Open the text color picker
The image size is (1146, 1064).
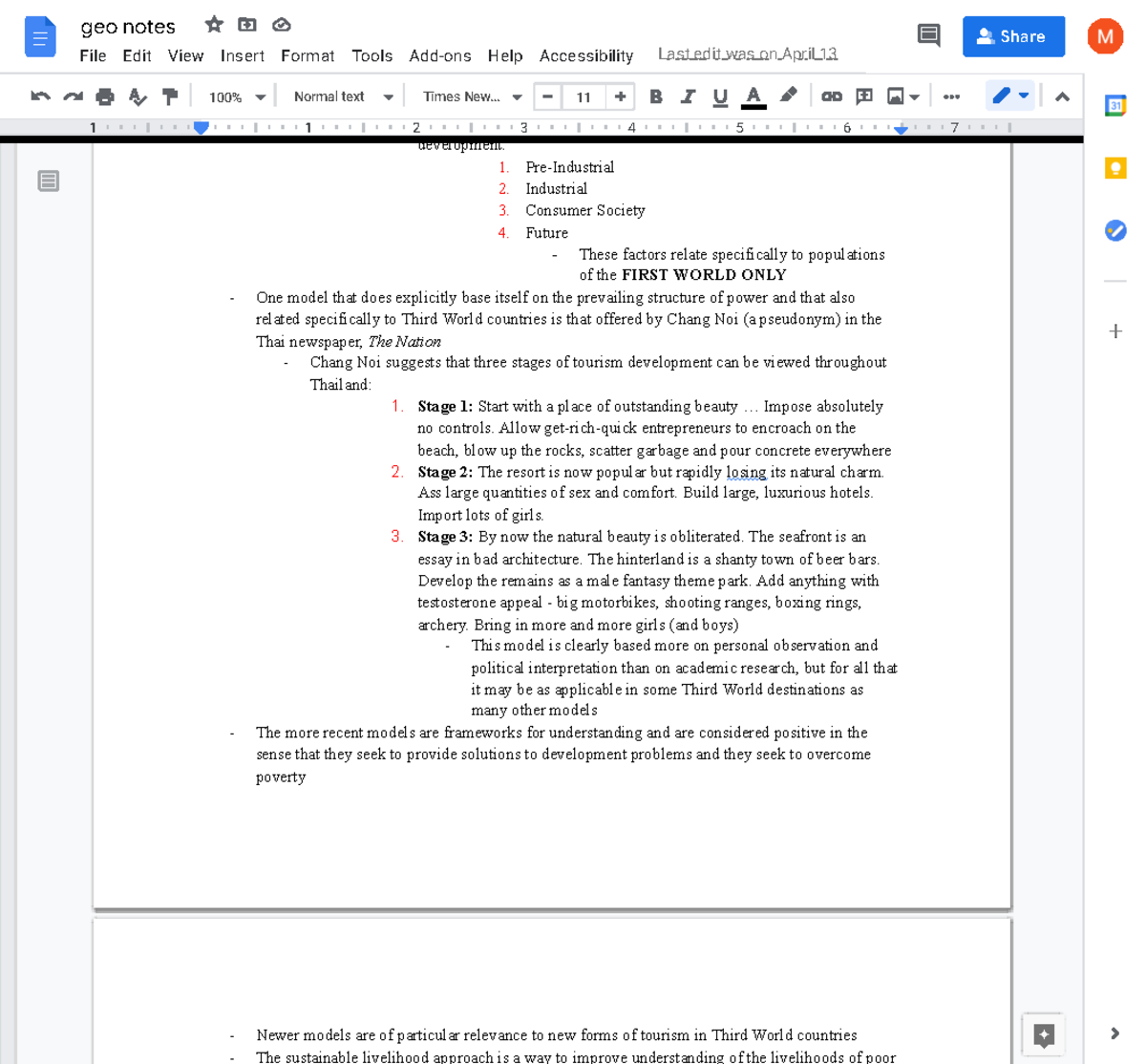click(753, 96)
